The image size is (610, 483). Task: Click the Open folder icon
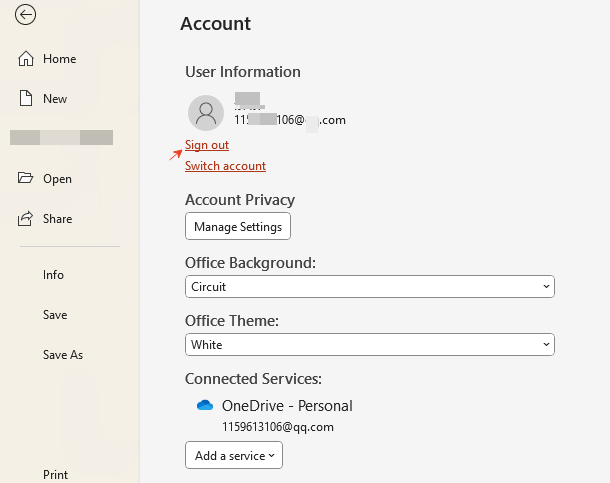25,178
